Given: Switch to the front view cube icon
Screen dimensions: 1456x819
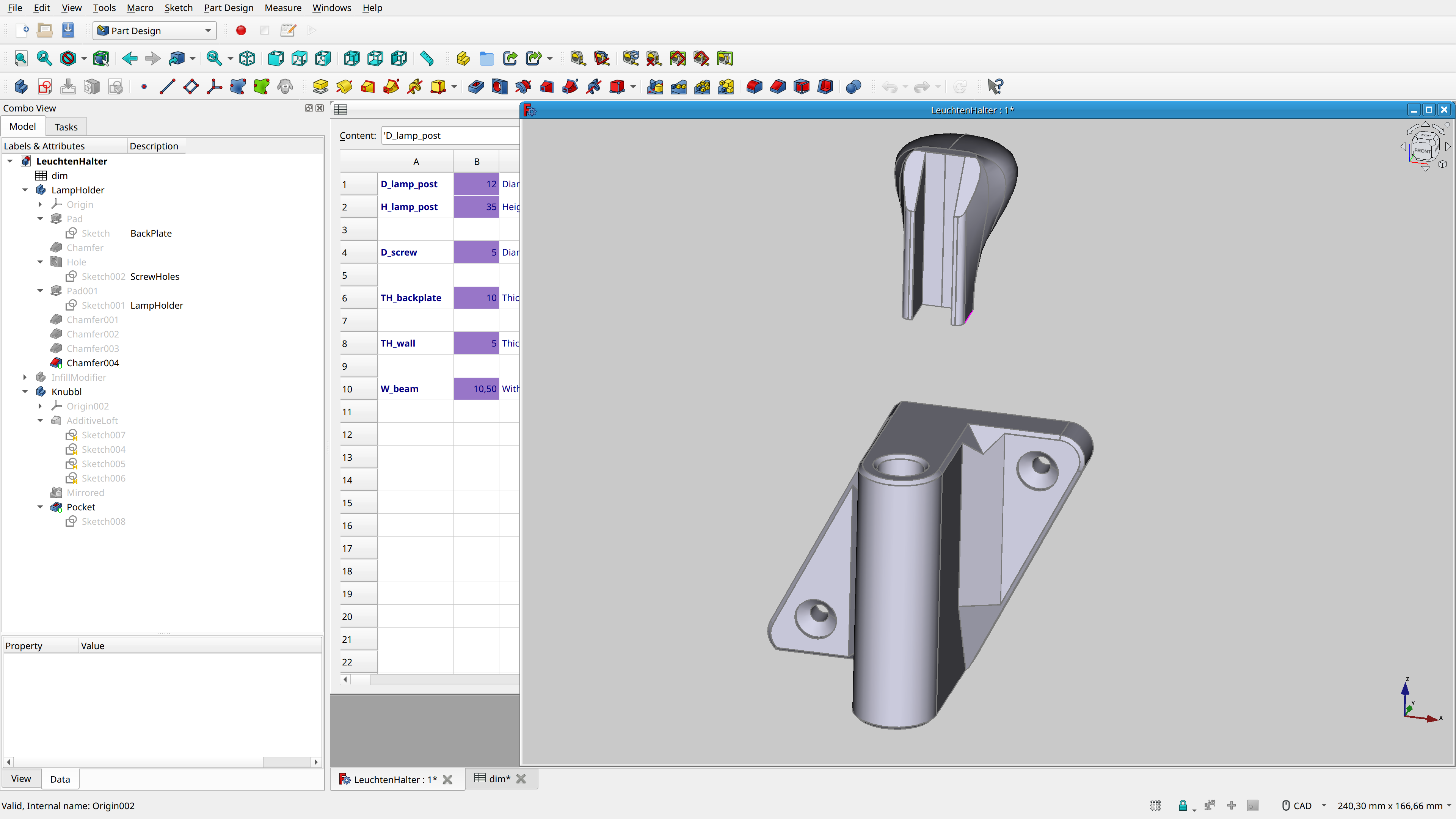Looking at the screenshot, I should [x=276, y=58].
